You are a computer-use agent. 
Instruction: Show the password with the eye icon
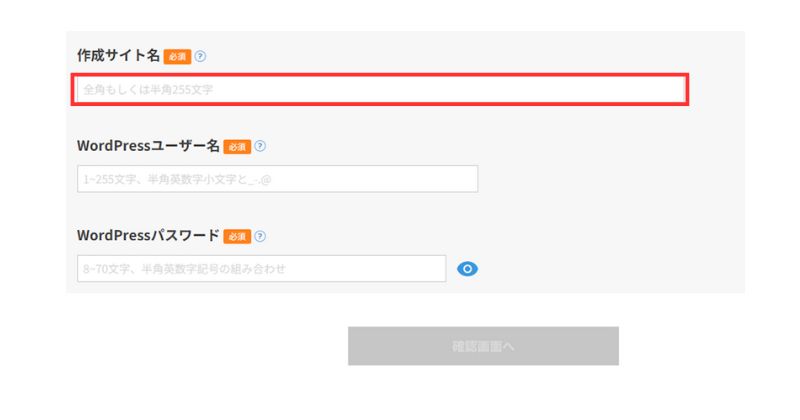coord(467,269)
